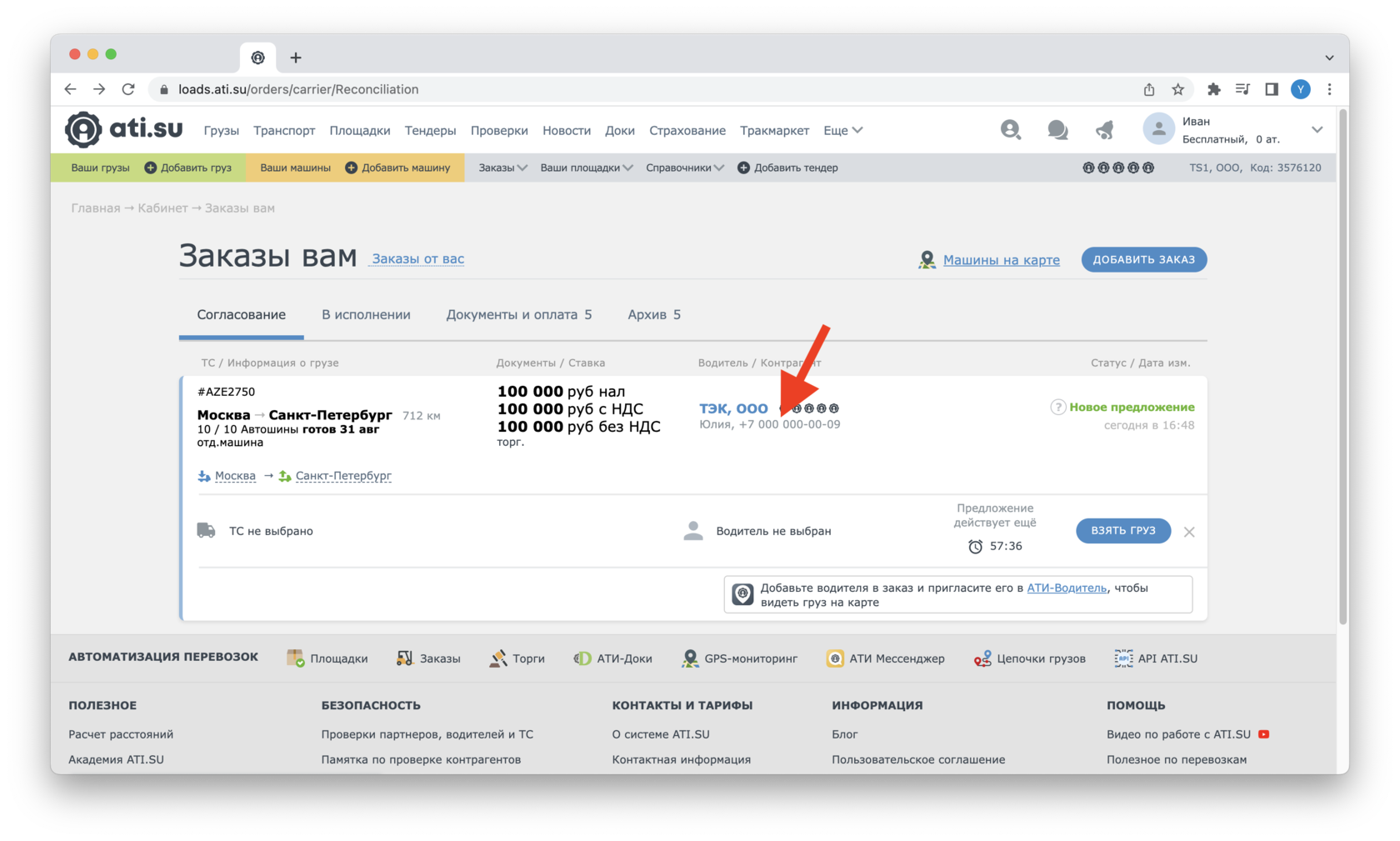Expand the user account chevron
The height and width of the screenshot is (841, 1400).
click(x=1317, y=130)
